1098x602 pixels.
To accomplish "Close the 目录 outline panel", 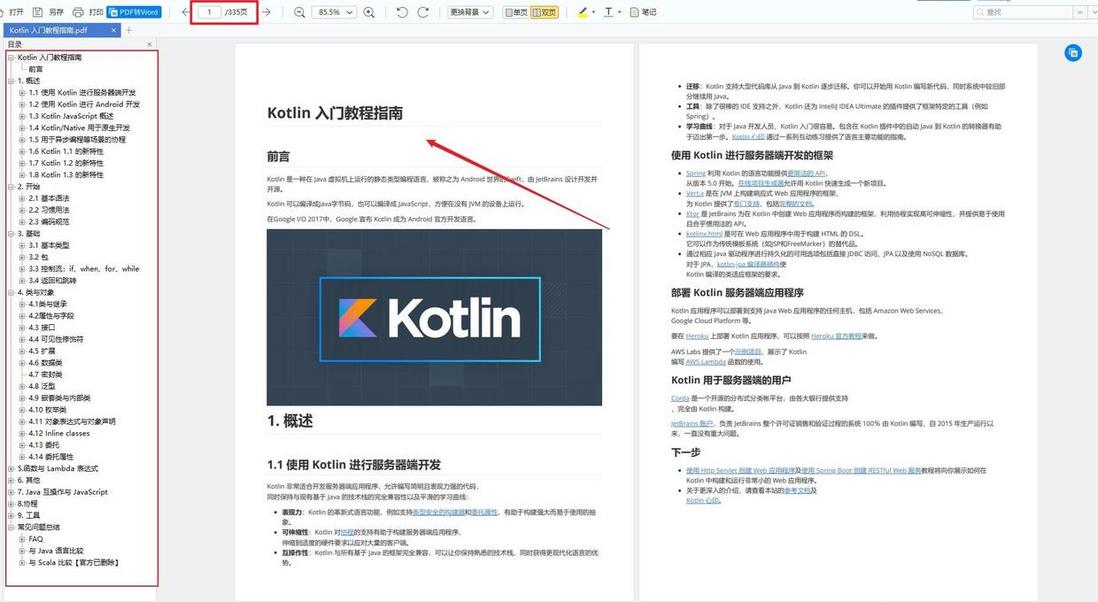I will pyautogui.click(x=149, y=44).
